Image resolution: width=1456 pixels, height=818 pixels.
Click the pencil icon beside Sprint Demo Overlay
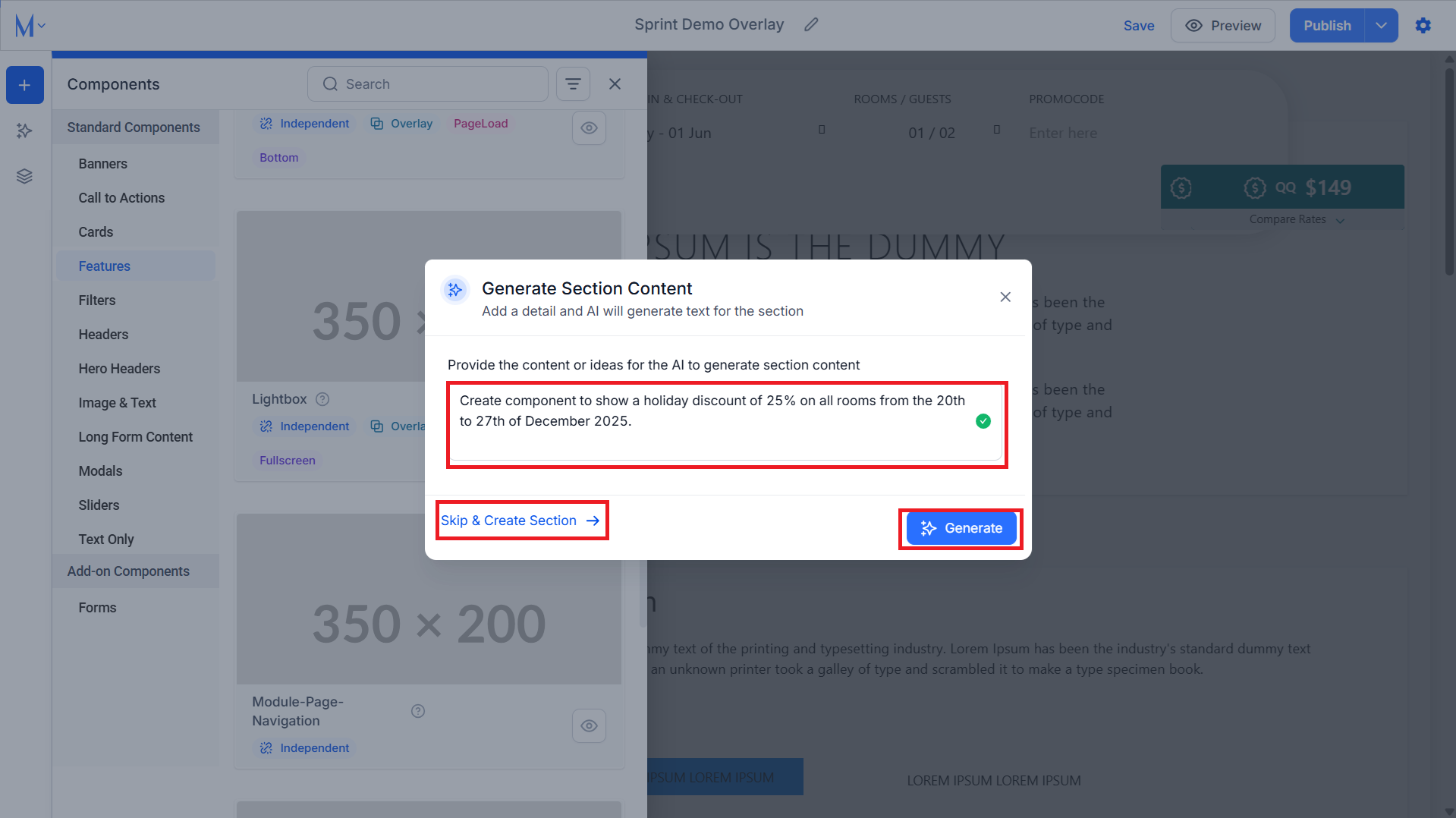811,25
